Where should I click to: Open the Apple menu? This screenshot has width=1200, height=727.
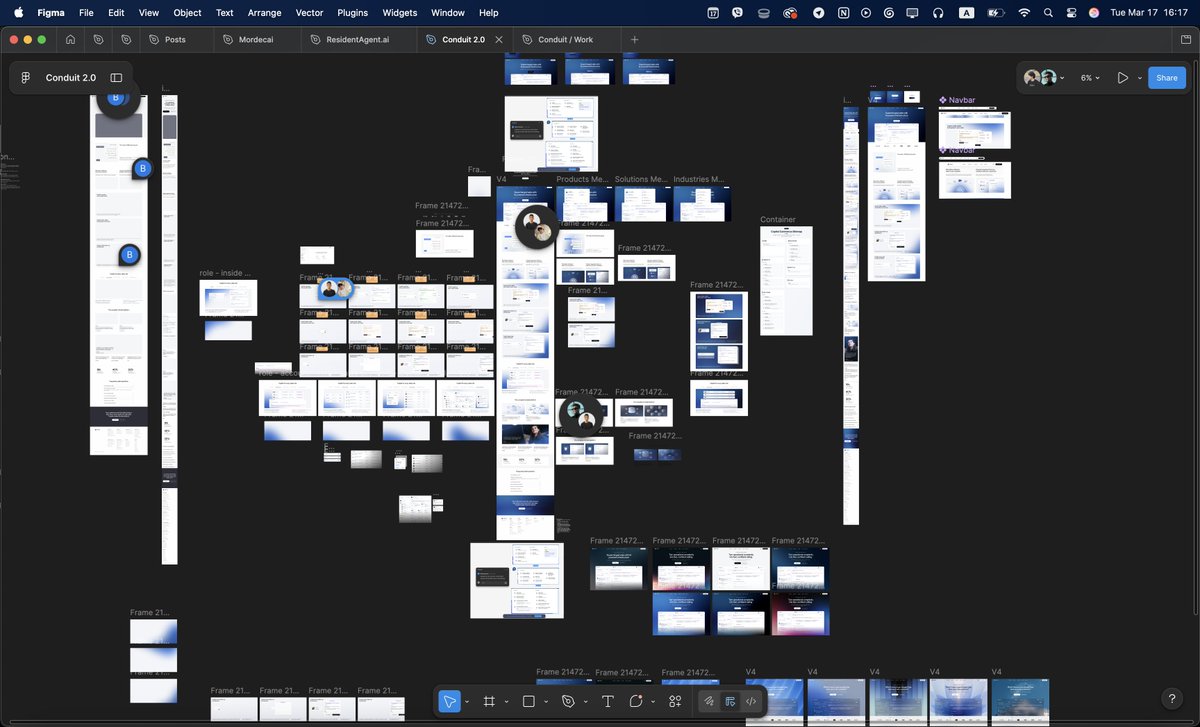click(18, 13)
